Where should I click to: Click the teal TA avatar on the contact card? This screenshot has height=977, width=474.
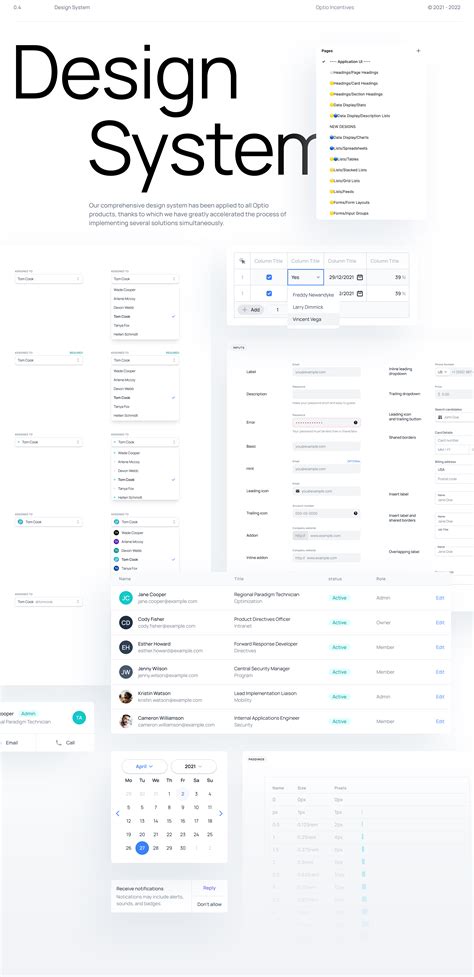tap(79, 717)
